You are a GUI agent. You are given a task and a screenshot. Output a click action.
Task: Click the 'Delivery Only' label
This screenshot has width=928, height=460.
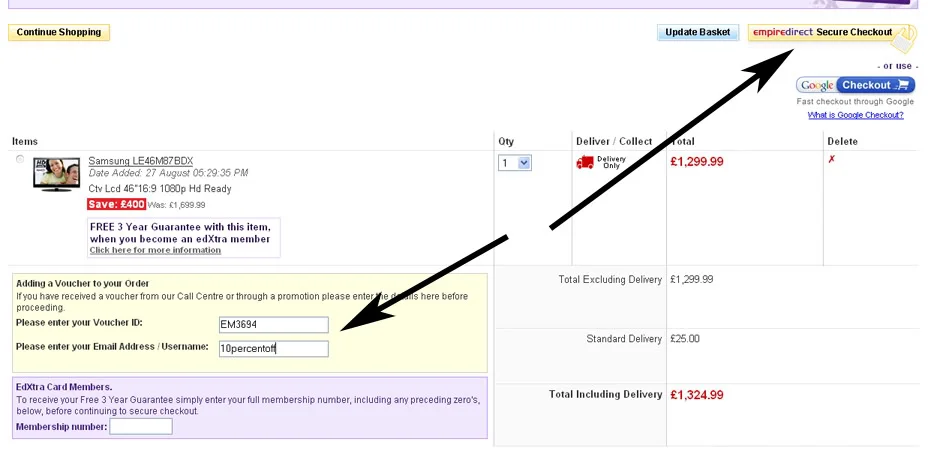tap(611, 162)
